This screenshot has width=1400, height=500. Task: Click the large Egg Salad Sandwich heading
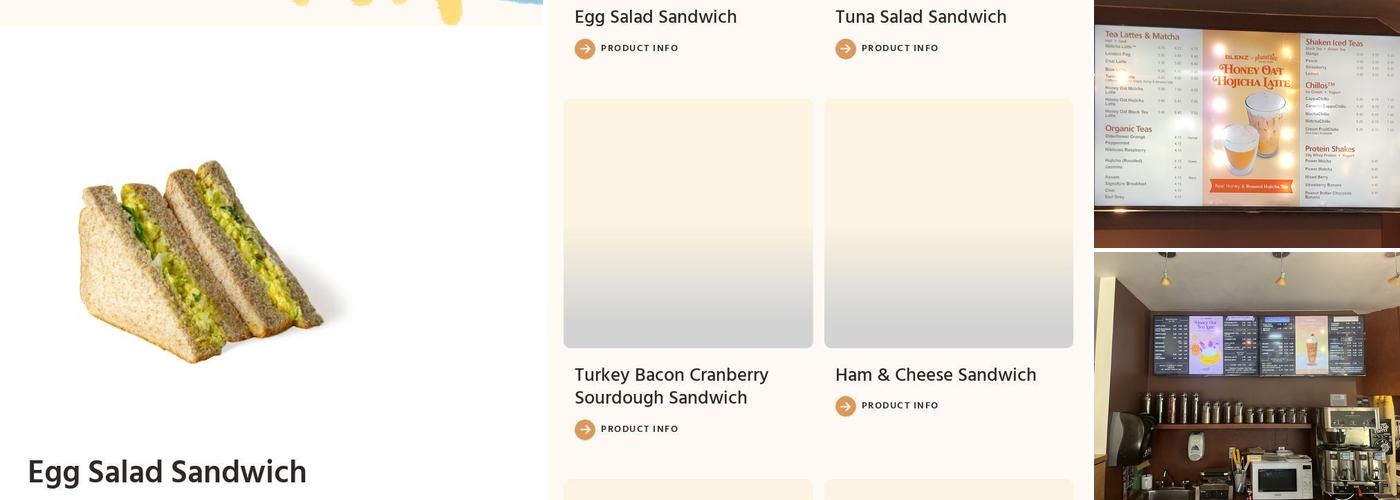click(x=167, y=472)
